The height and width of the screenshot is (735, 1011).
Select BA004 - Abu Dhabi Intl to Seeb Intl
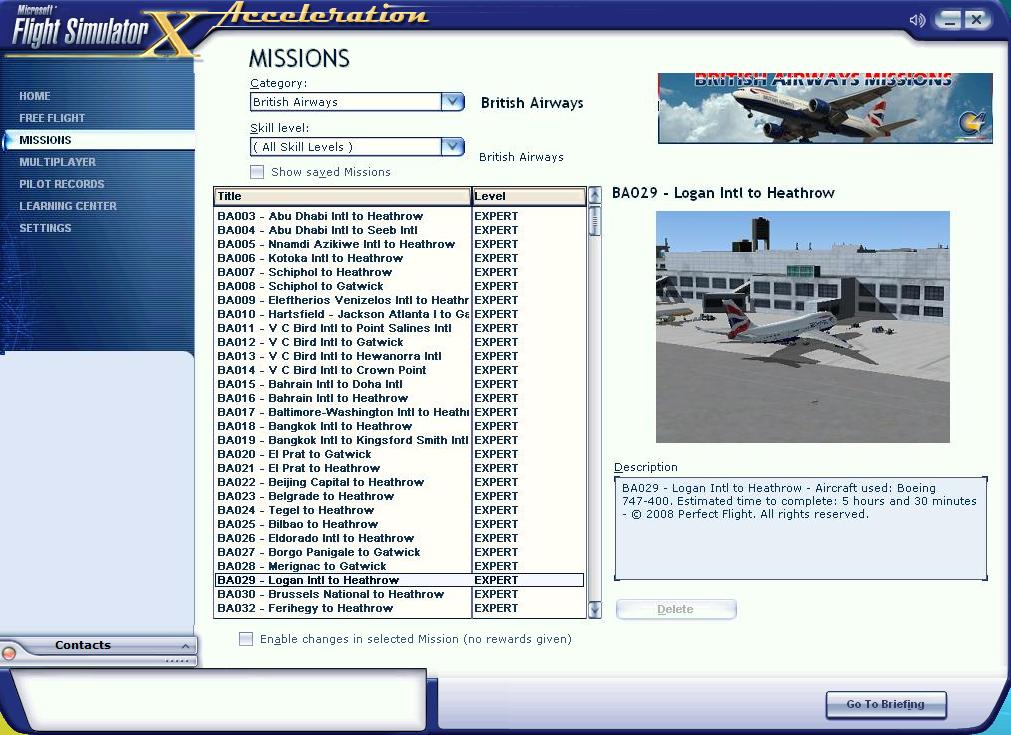[400, 230]
